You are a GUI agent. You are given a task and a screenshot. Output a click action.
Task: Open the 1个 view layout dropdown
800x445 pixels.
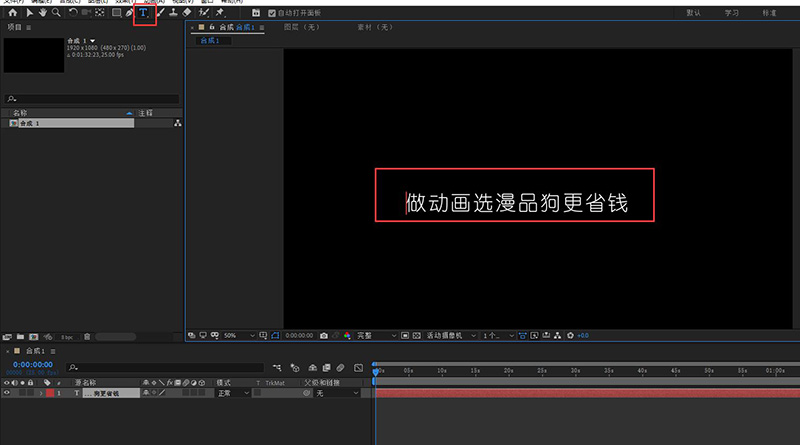pos(498,335)
